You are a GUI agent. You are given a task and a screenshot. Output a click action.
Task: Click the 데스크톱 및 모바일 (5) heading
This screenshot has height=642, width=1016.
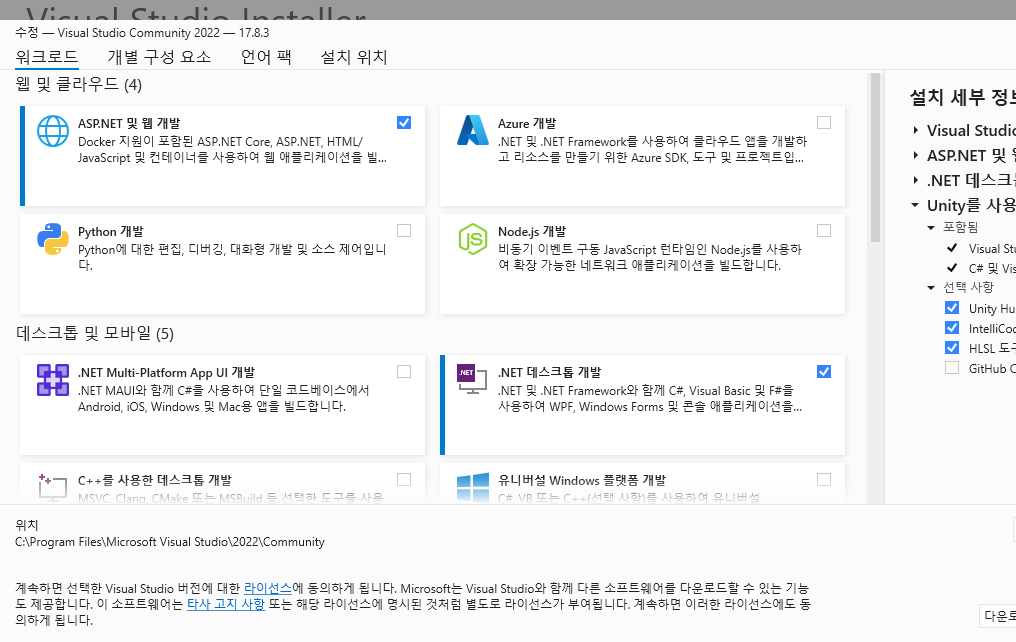95,334
